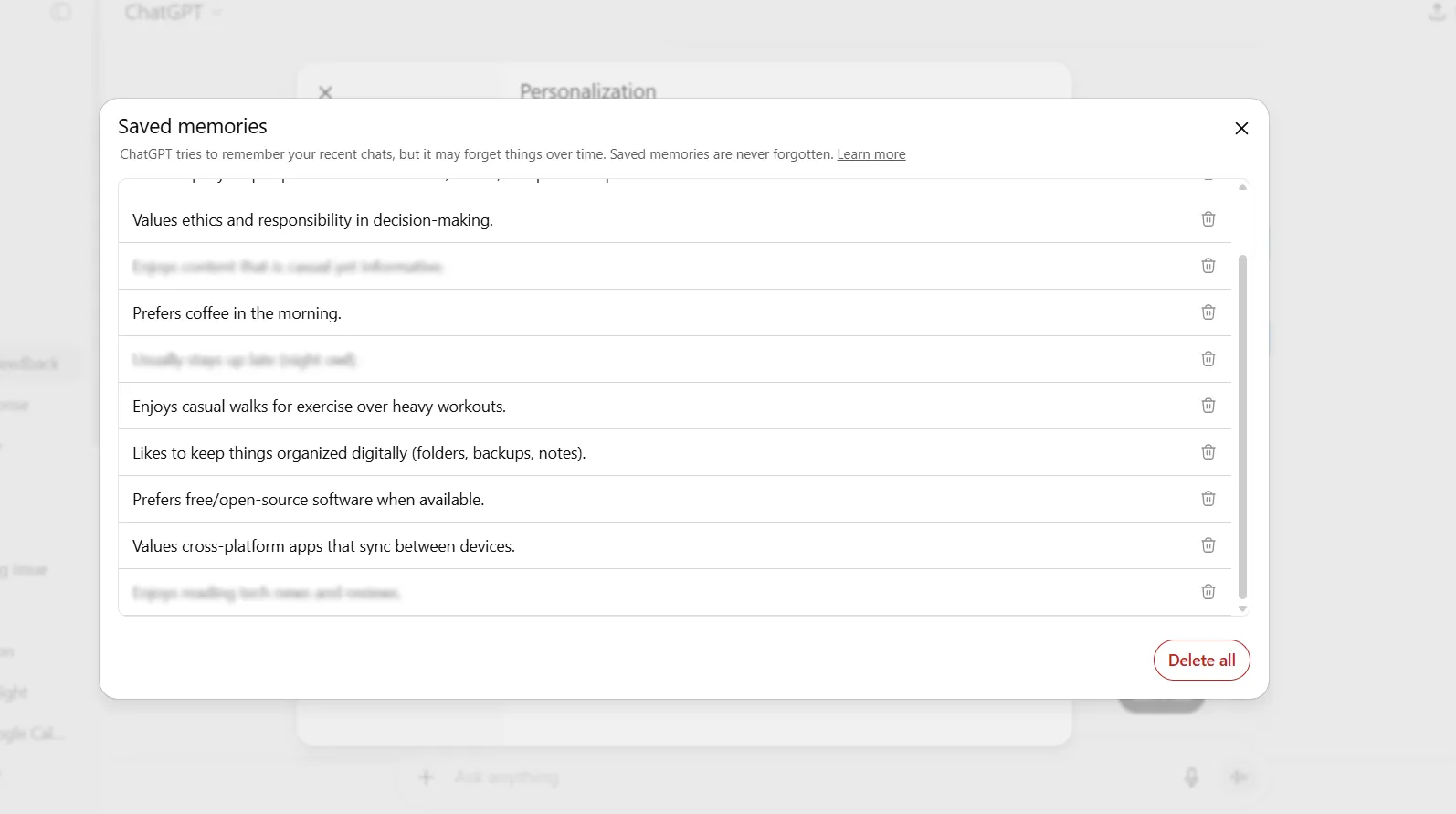
Task: Delete the 'Values cross-platform apps' memory
Action: (1208, 545)
